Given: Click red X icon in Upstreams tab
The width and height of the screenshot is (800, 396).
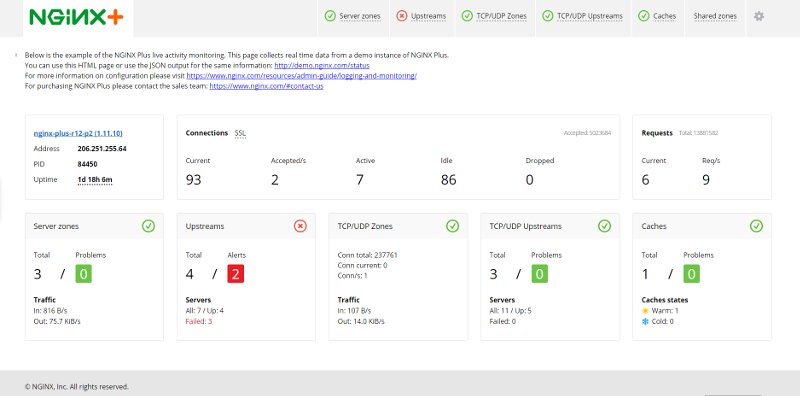Looking at the screenshot, I should tap(402, 16).
